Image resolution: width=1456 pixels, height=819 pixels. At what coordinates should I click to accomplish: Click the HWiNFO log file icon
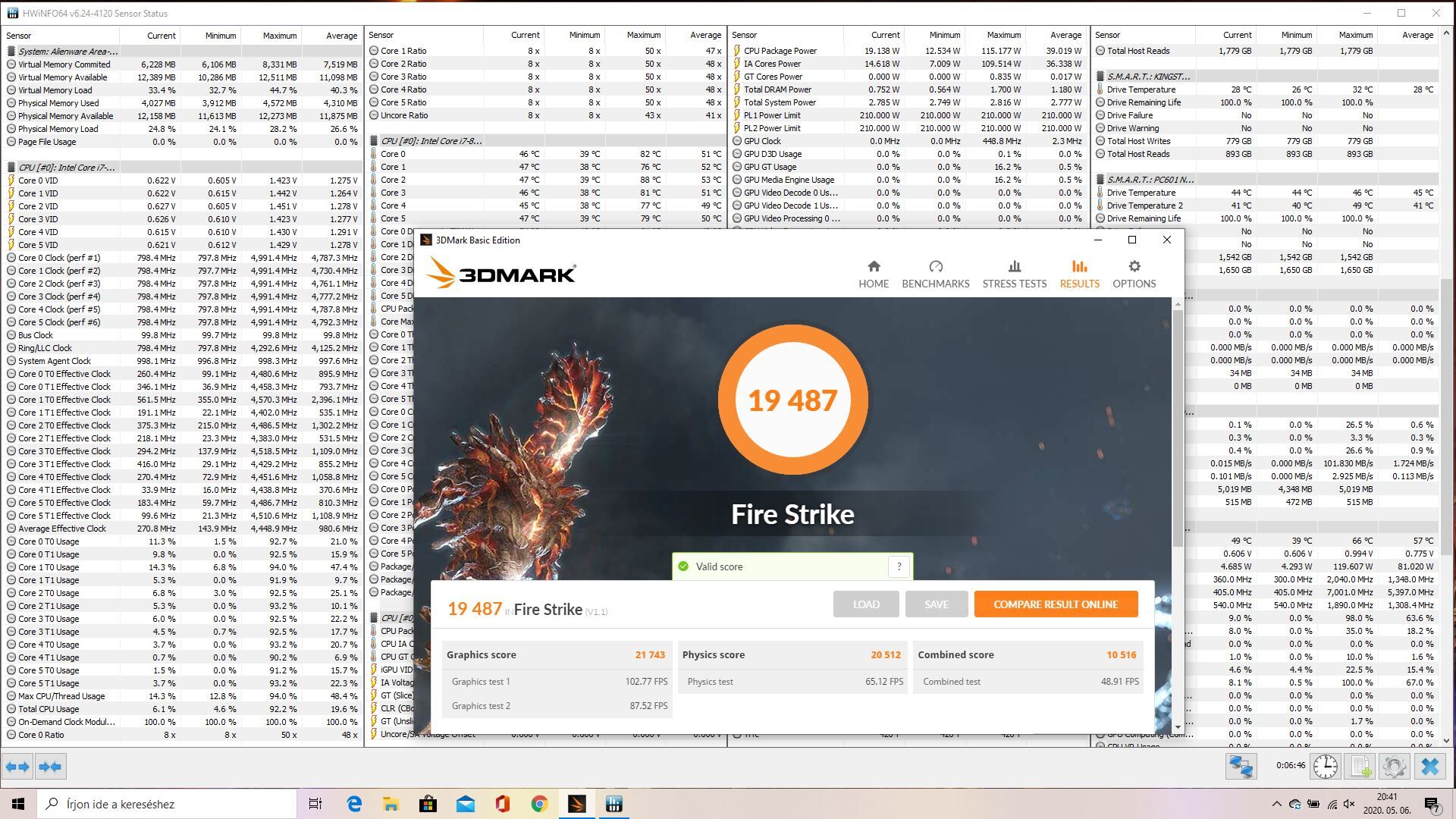click(1360, 766)
